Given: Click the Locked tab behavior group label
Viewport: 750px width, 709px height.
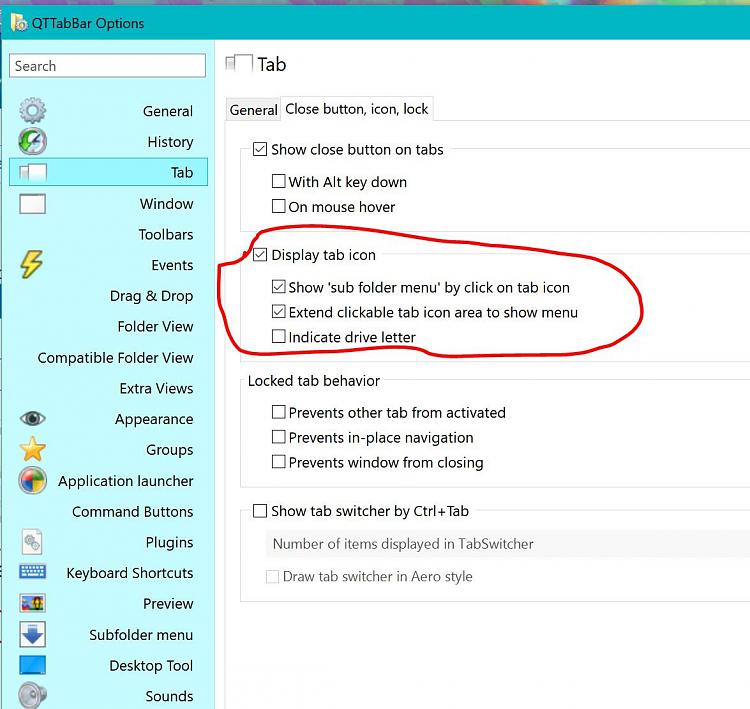Looking at the screenshot, I should pyautogui.click(x=314, y=381).
